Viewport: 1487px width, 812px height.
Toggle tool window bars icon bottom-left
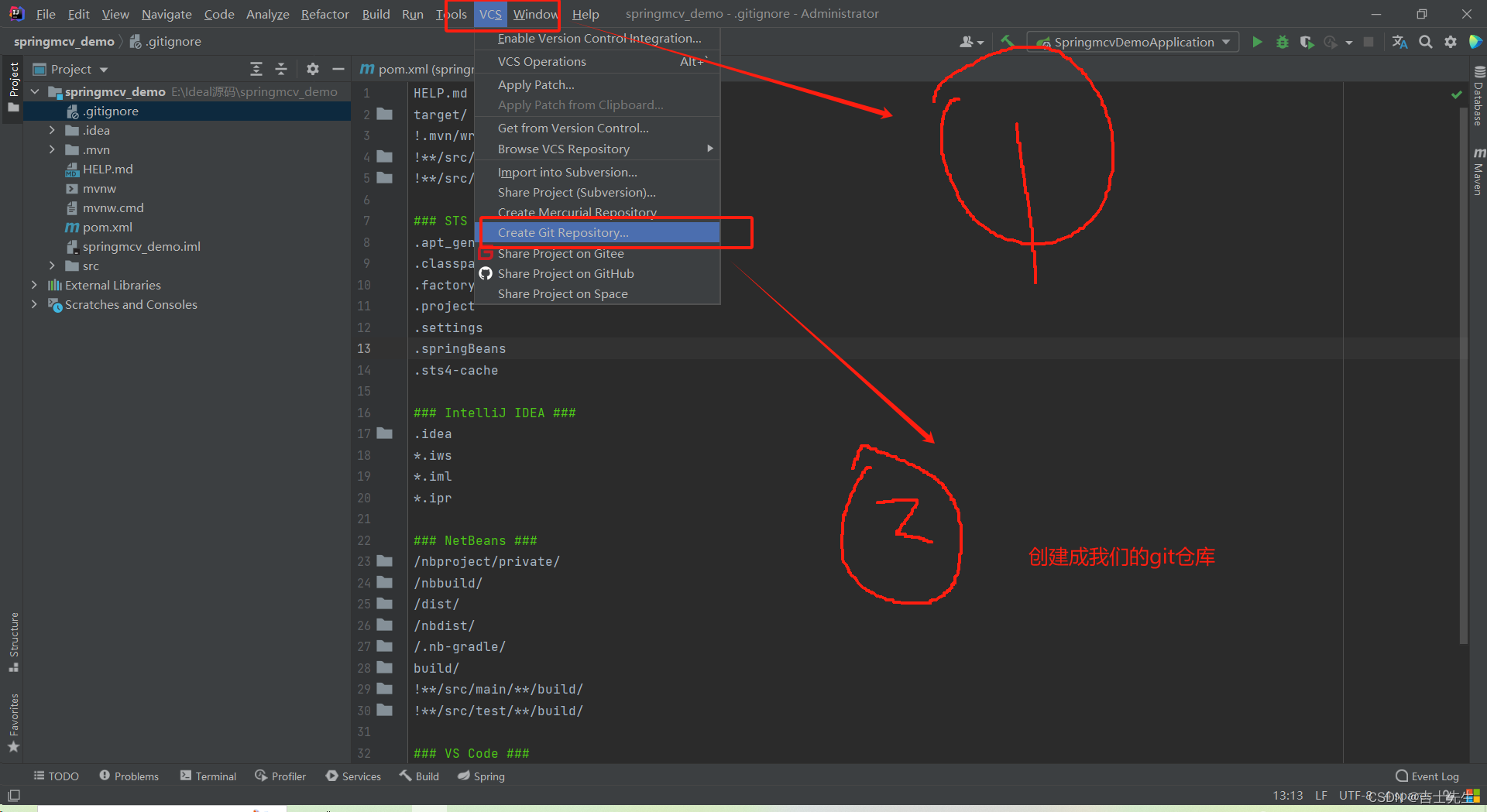tap(14, 795)
